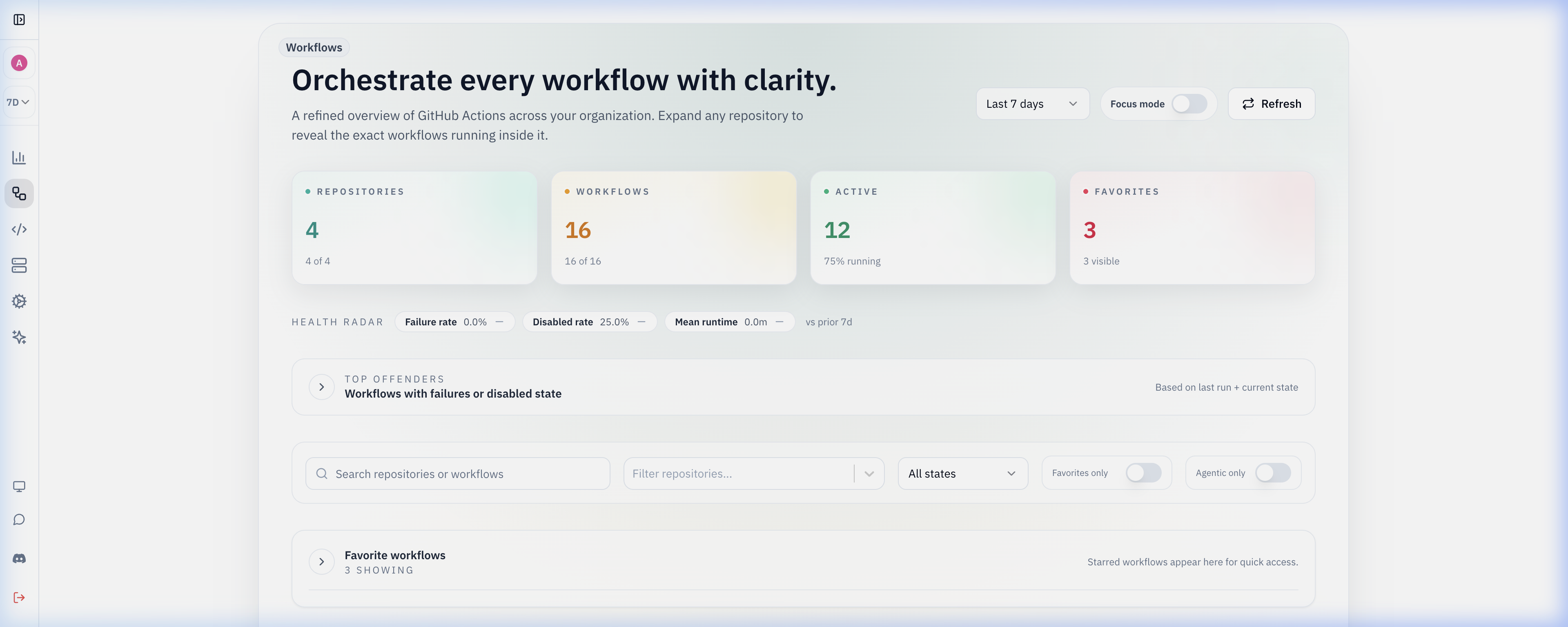Open the chat bubble in the sidebar
The image size is (1568, 627).
19,519
